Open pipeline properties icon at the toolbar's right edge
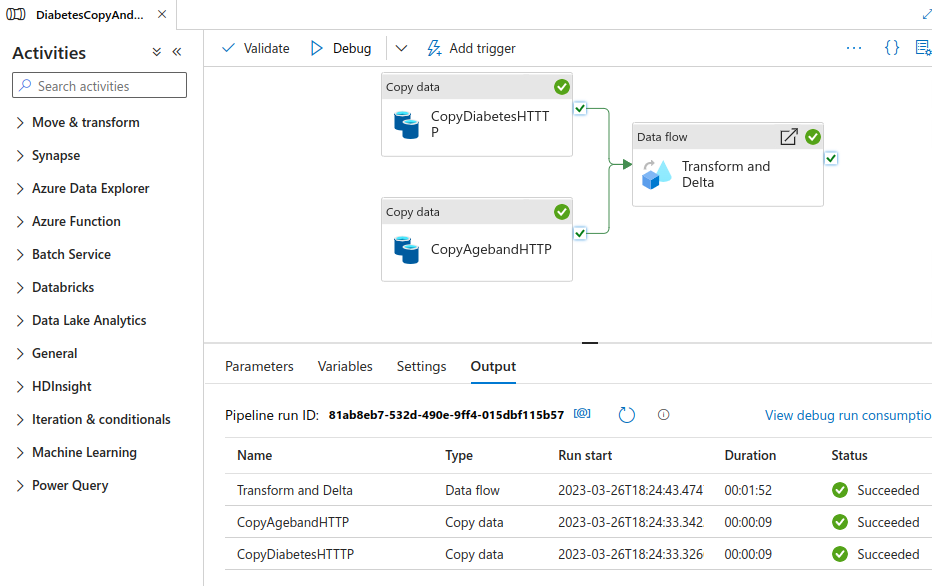This screenshot has width=932, height=586. (x=923, y=48)
